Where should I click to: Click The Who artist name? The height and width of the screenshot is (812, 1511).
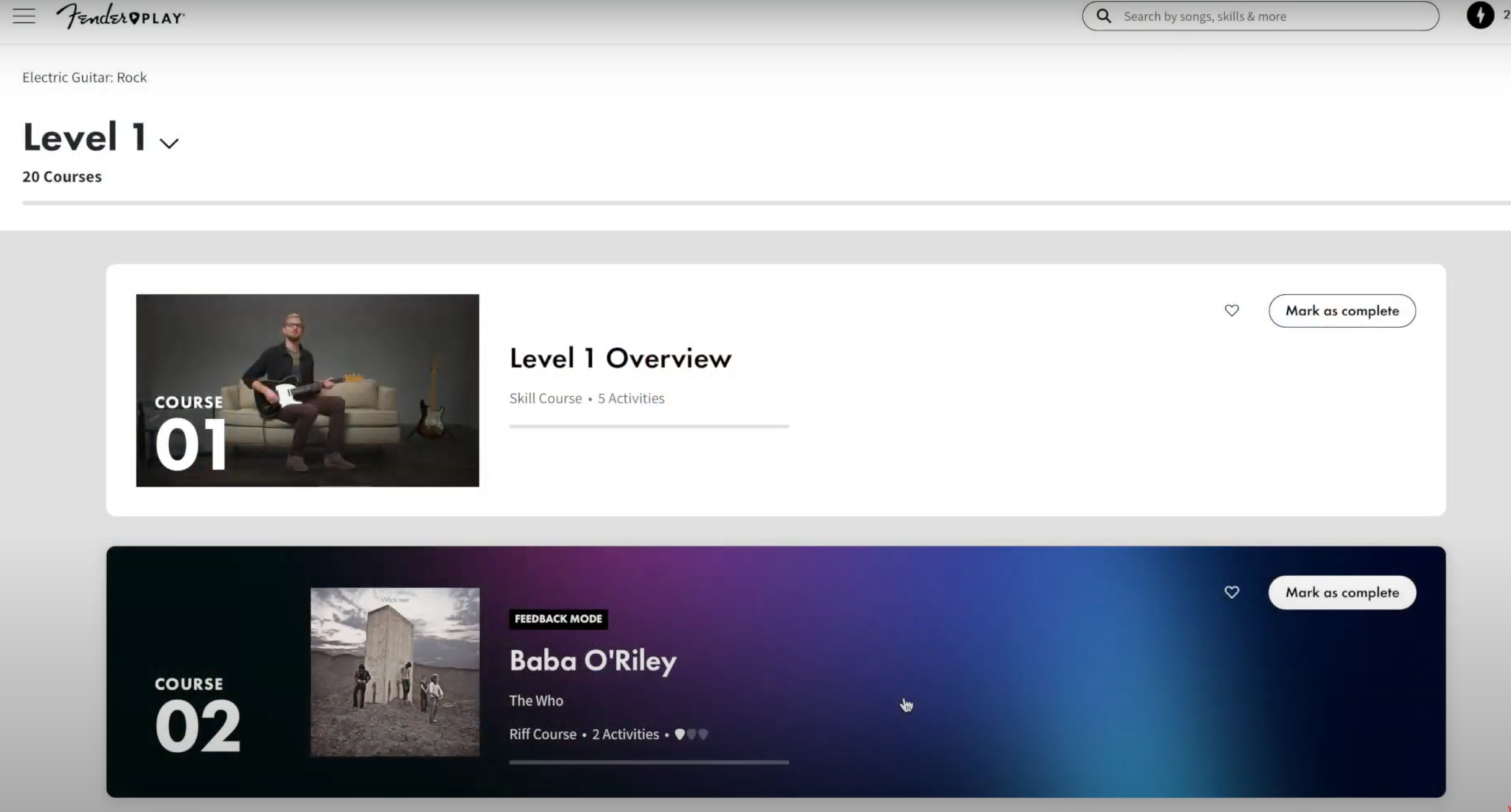click(536, 700)
